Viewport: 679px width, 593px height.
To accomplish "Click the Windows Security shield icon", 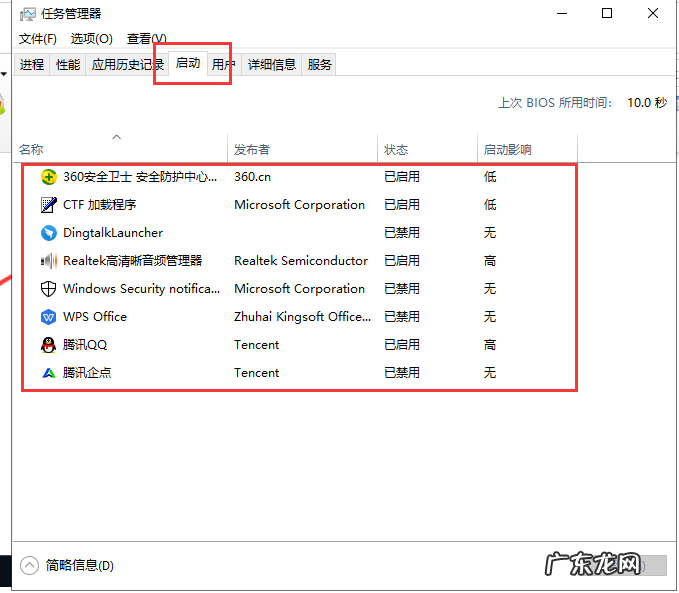I will point(48,289).
